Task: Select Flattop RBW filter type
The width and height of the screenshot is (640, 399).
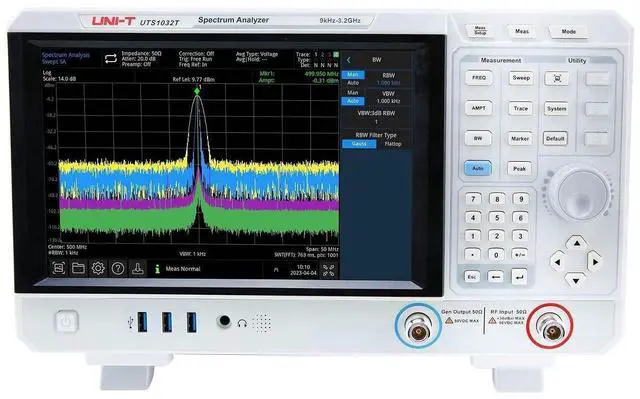Action: coord(393,144)
